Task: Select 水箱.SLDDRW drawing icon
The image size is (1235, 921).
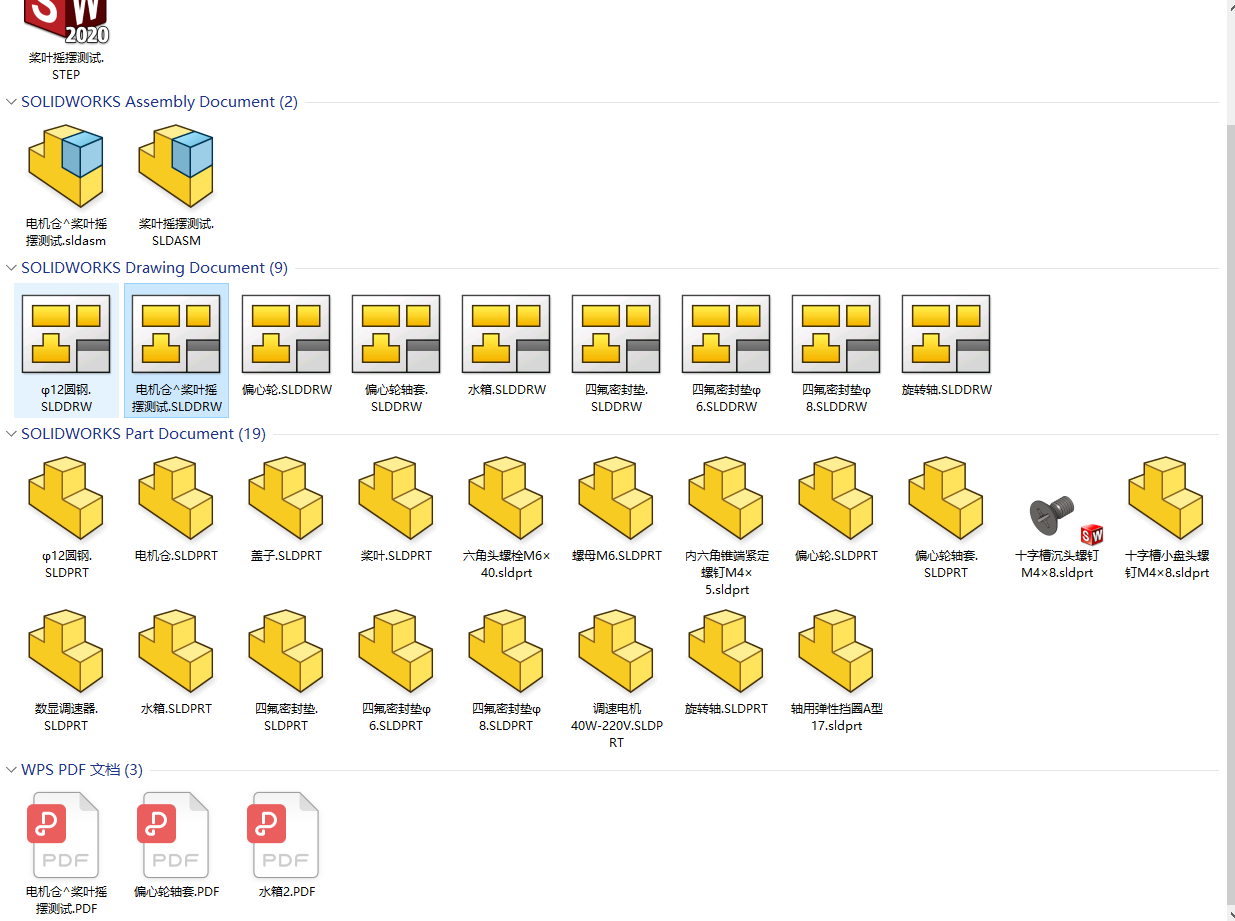Action: (506, 335)
